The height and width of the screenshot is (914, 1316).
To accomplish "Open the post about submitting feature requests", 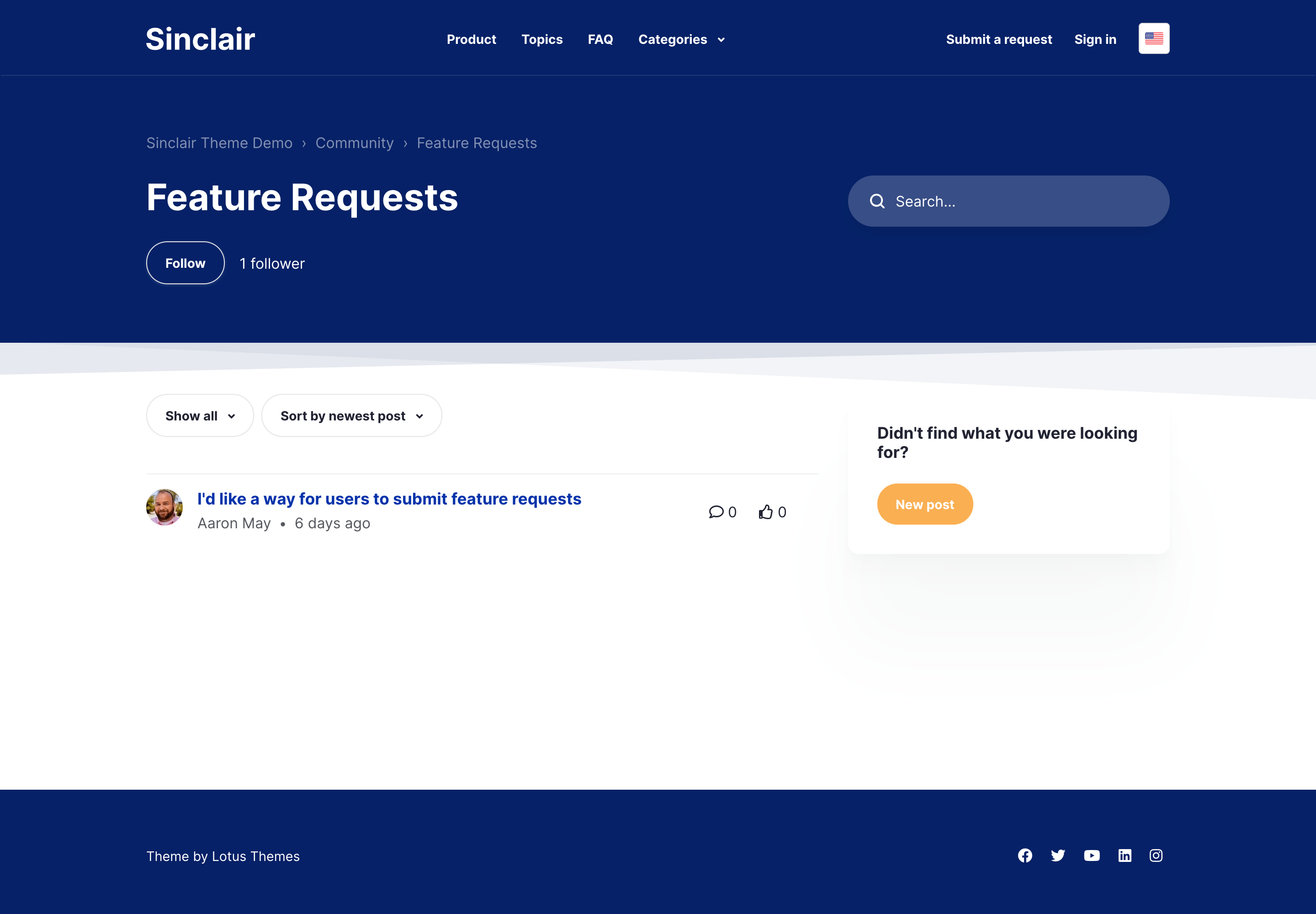I will click(389, 499).
